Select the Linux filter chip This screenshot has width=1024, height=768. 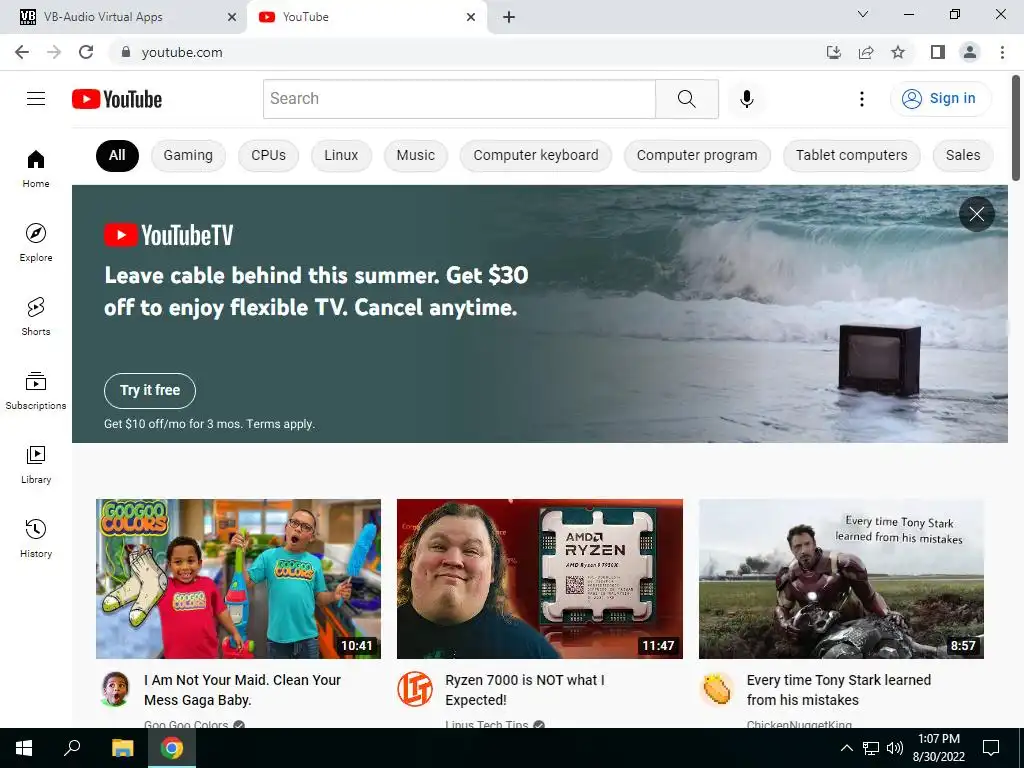[341, 155]
